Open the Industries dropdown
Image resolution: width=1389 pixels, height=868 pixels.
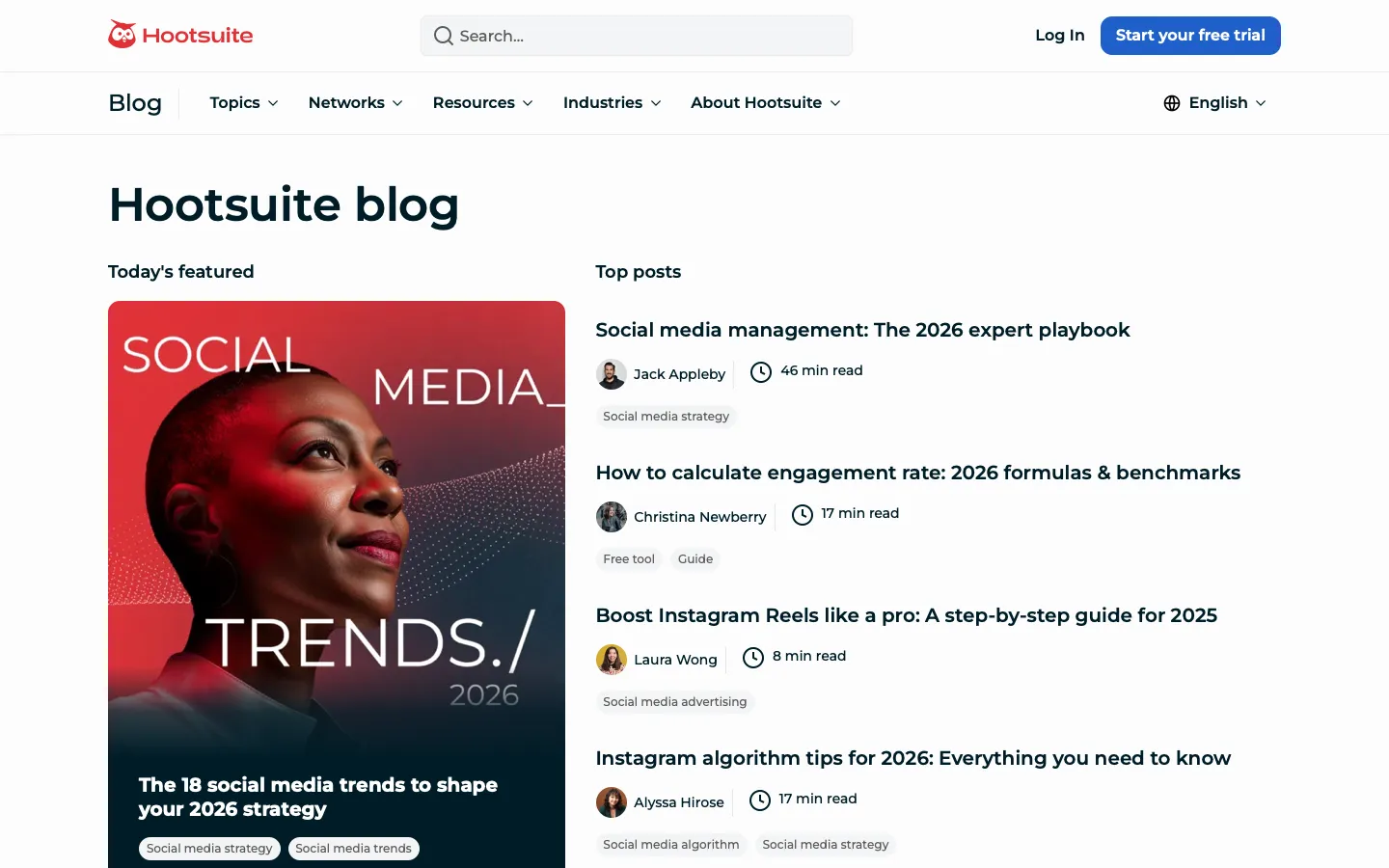coord(613,103)
